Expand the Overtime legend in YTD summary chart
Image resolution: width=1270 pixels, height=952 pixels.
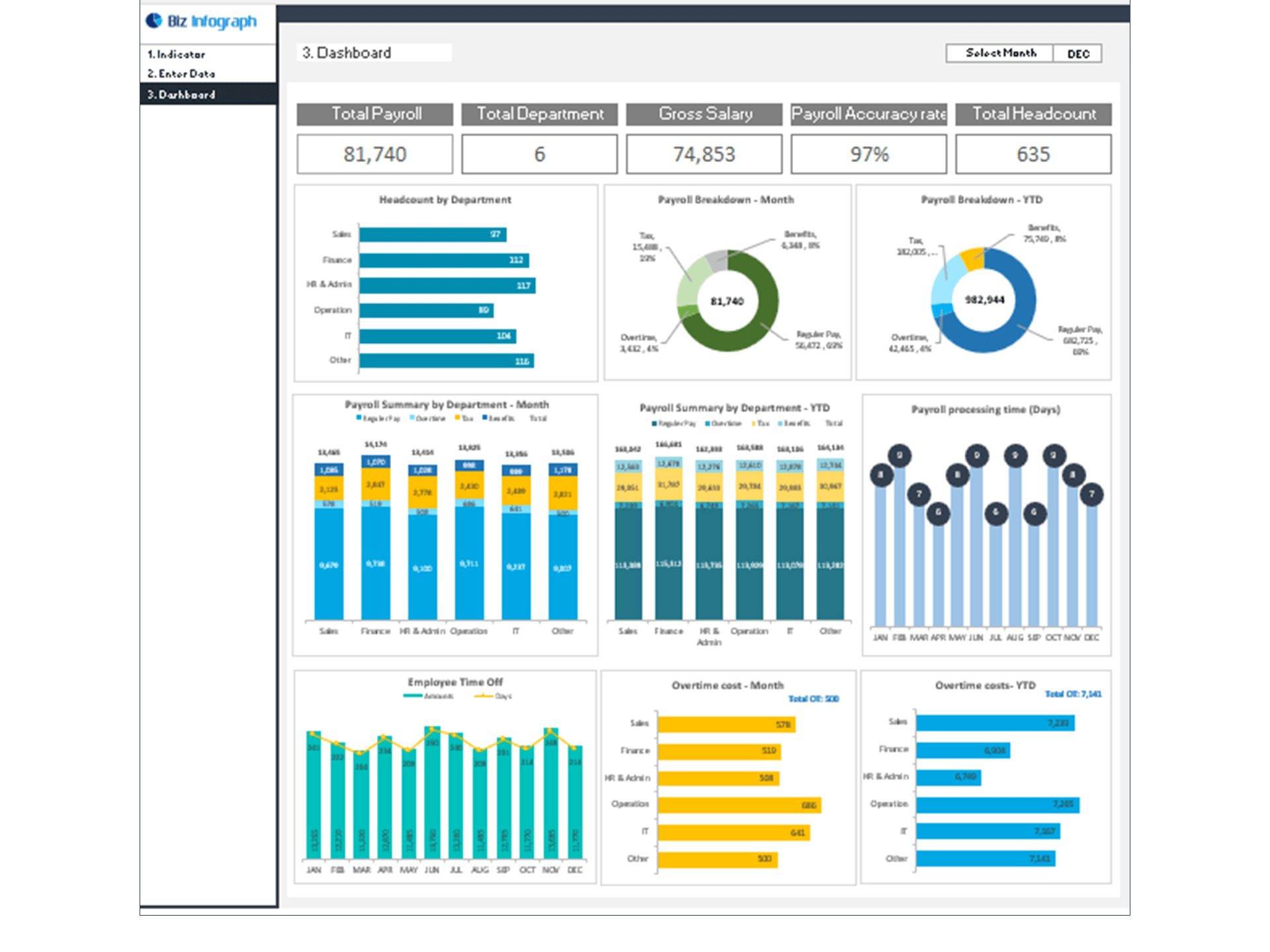(x=726, y=424)
